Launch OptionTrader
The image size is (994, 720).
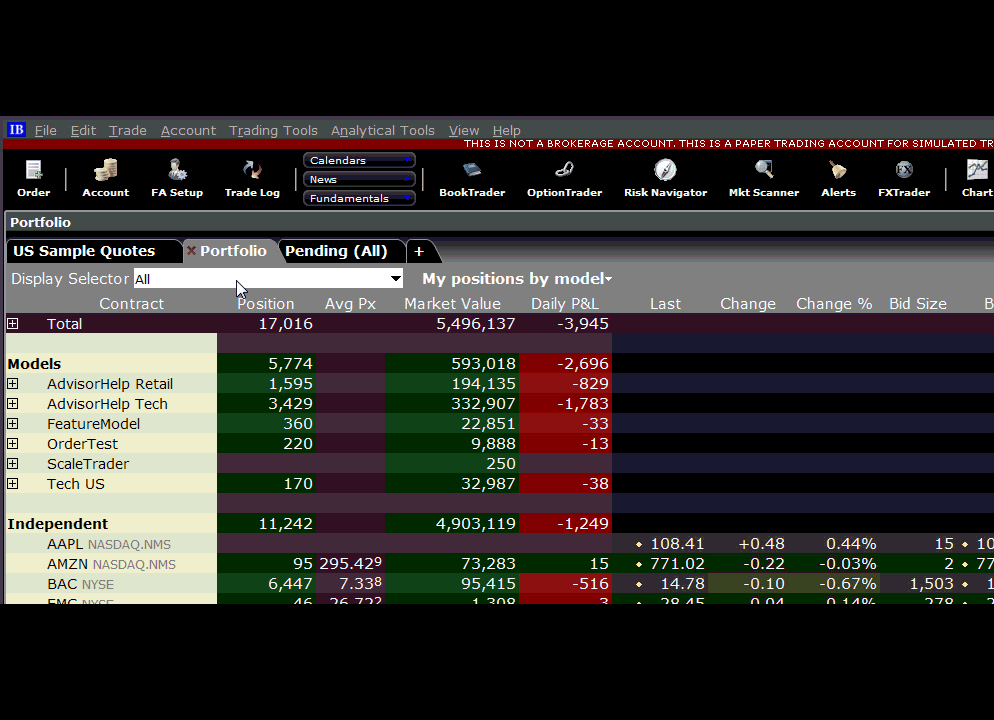564,177
